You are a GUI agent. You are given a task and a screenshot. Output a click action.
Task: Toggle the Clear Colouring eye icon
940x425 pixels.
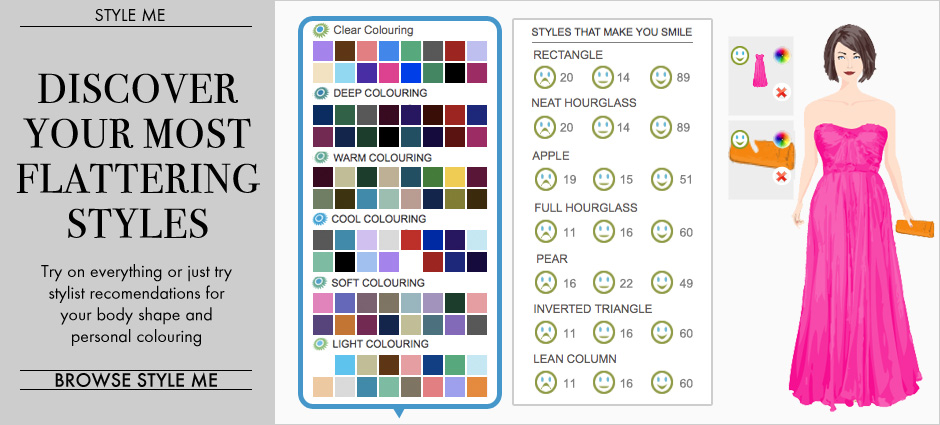321,30
